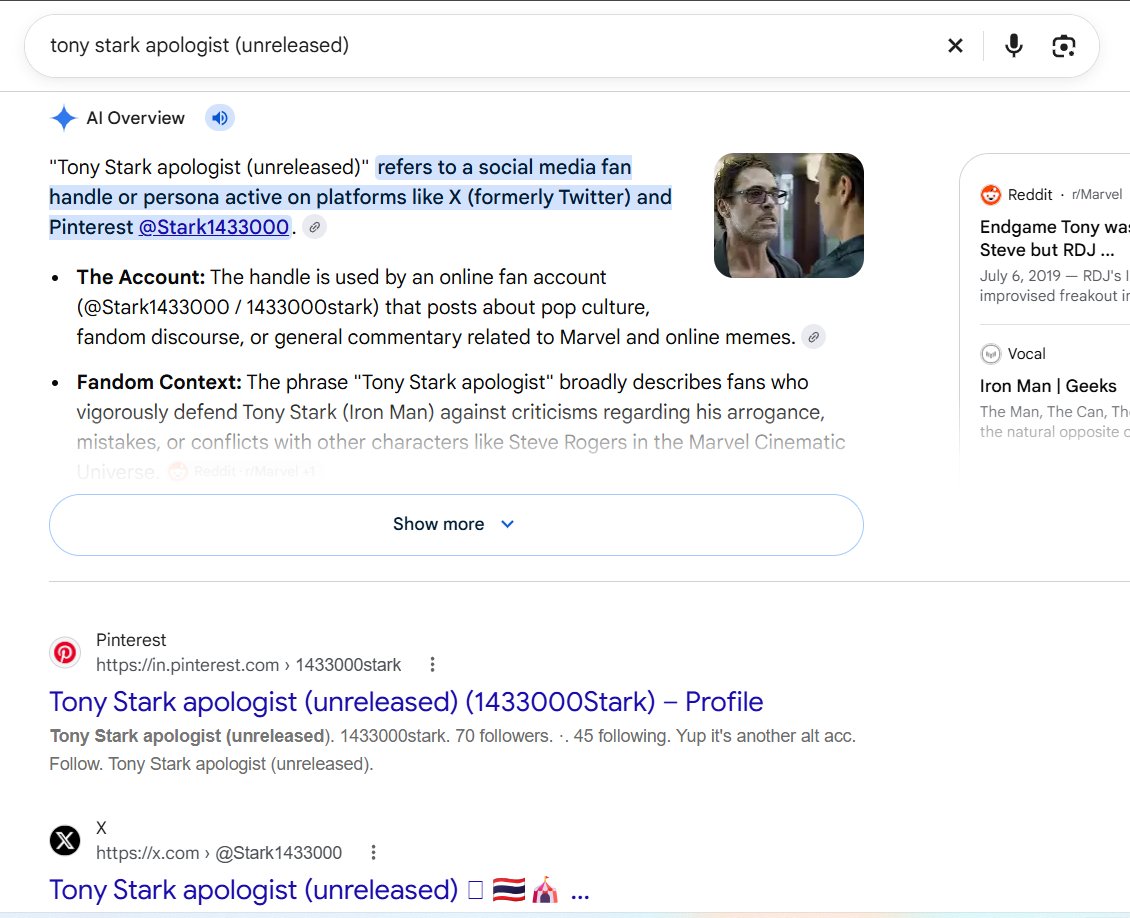Click source link icon after @Stark1433000
Viewport: 1130px width, 918px height.
click(x=314, y=227)
